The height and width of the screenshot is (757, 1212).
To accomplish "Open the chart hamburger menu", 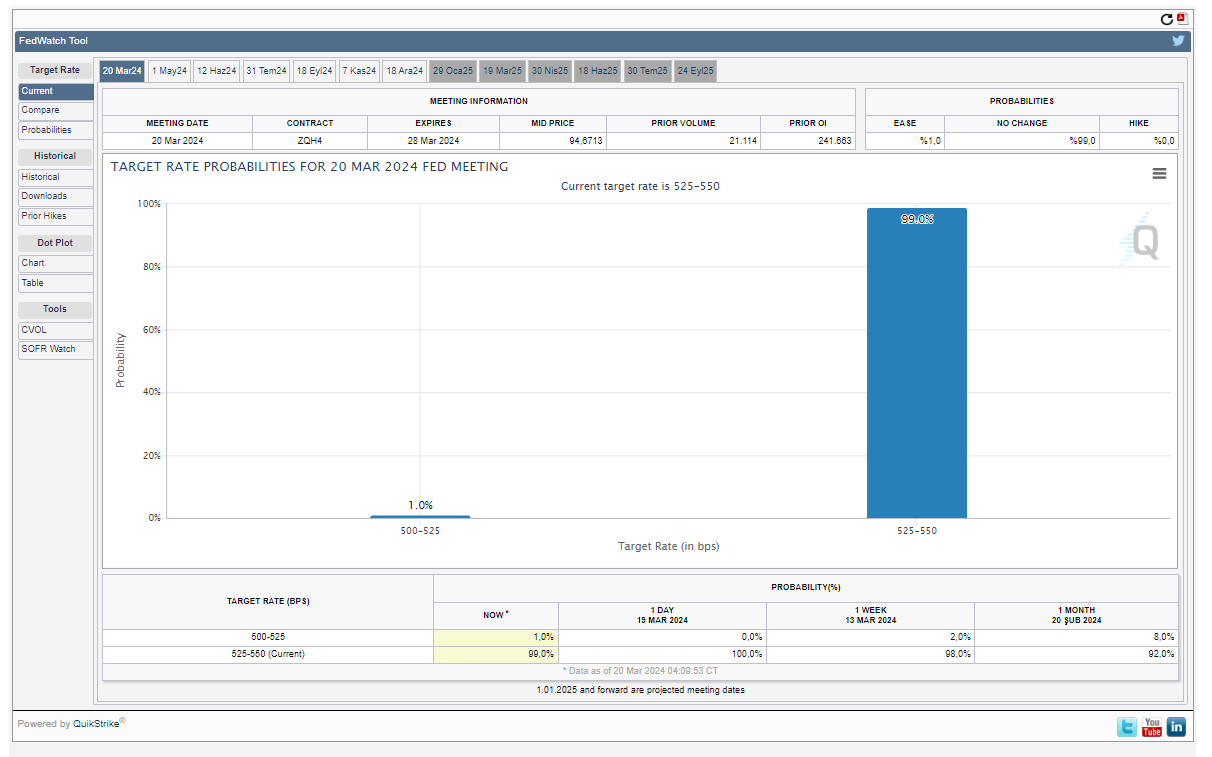I will [x=1159, y=173].
